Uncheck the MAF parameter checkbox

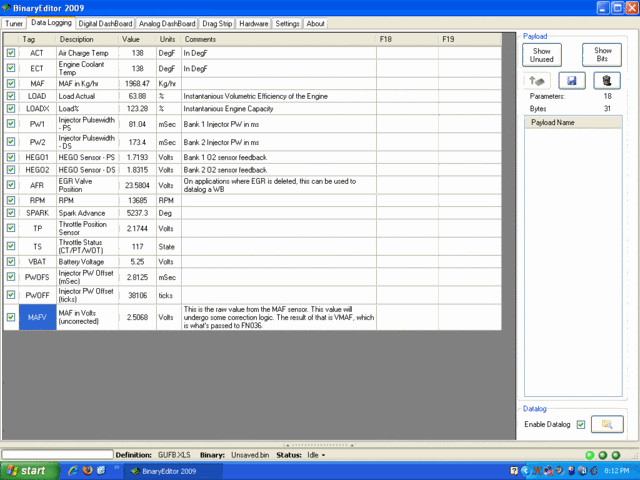11,83
